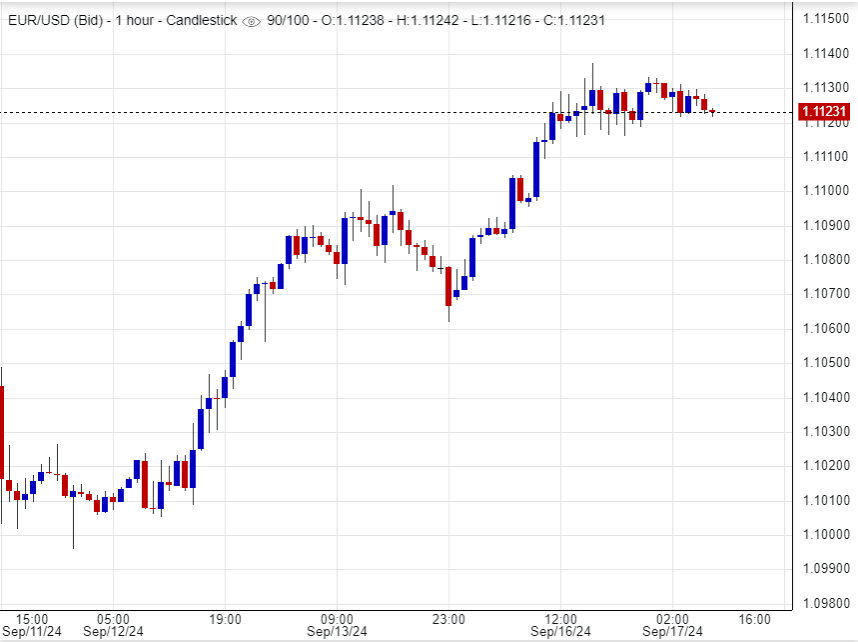Toggle the eye visibility icon in chart header
The image size is (858, 642).
click(251, 21)
